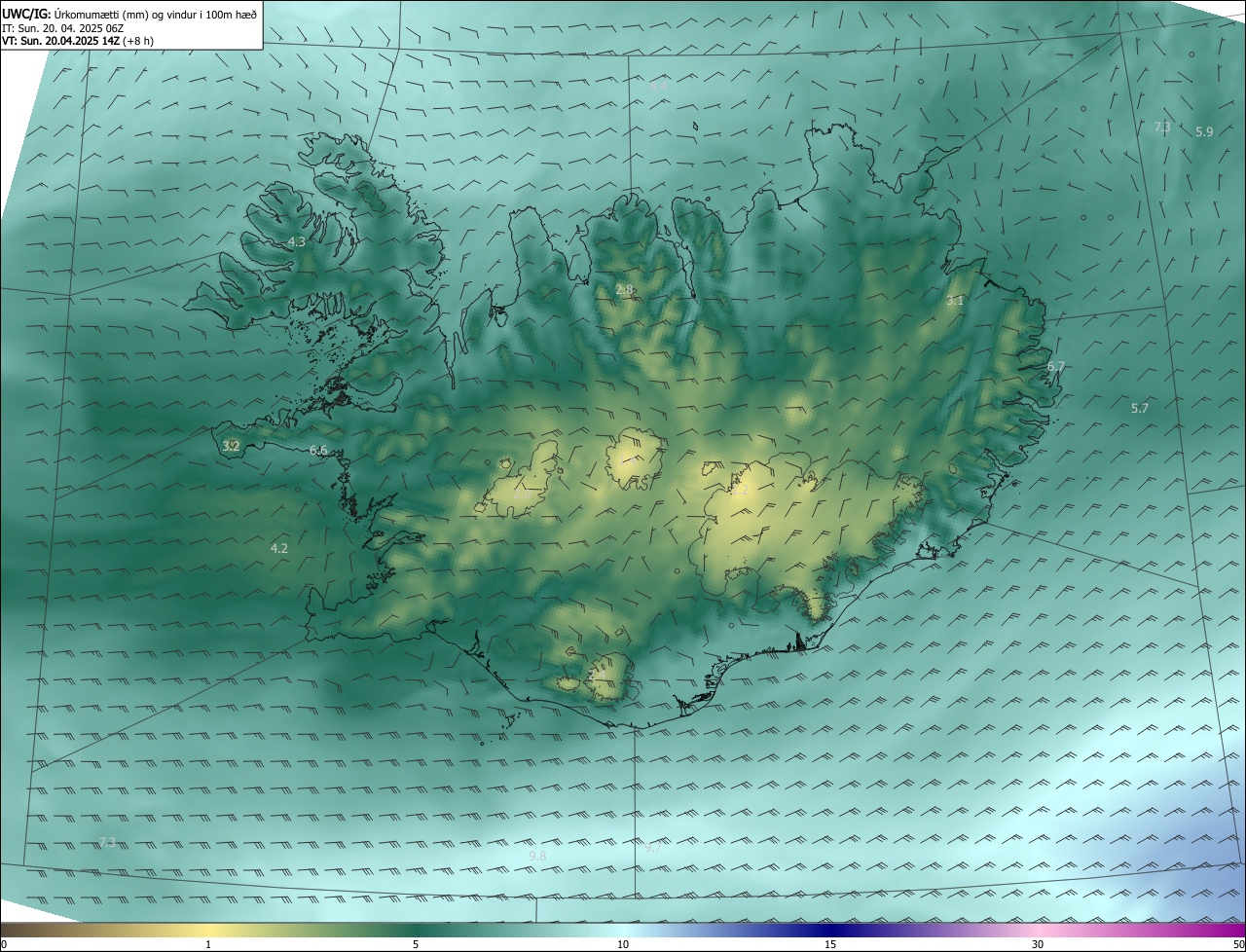Click the 9.7 value south of Iceland
The width and height of the screenshot is (1246, 952).
[653, 847]
